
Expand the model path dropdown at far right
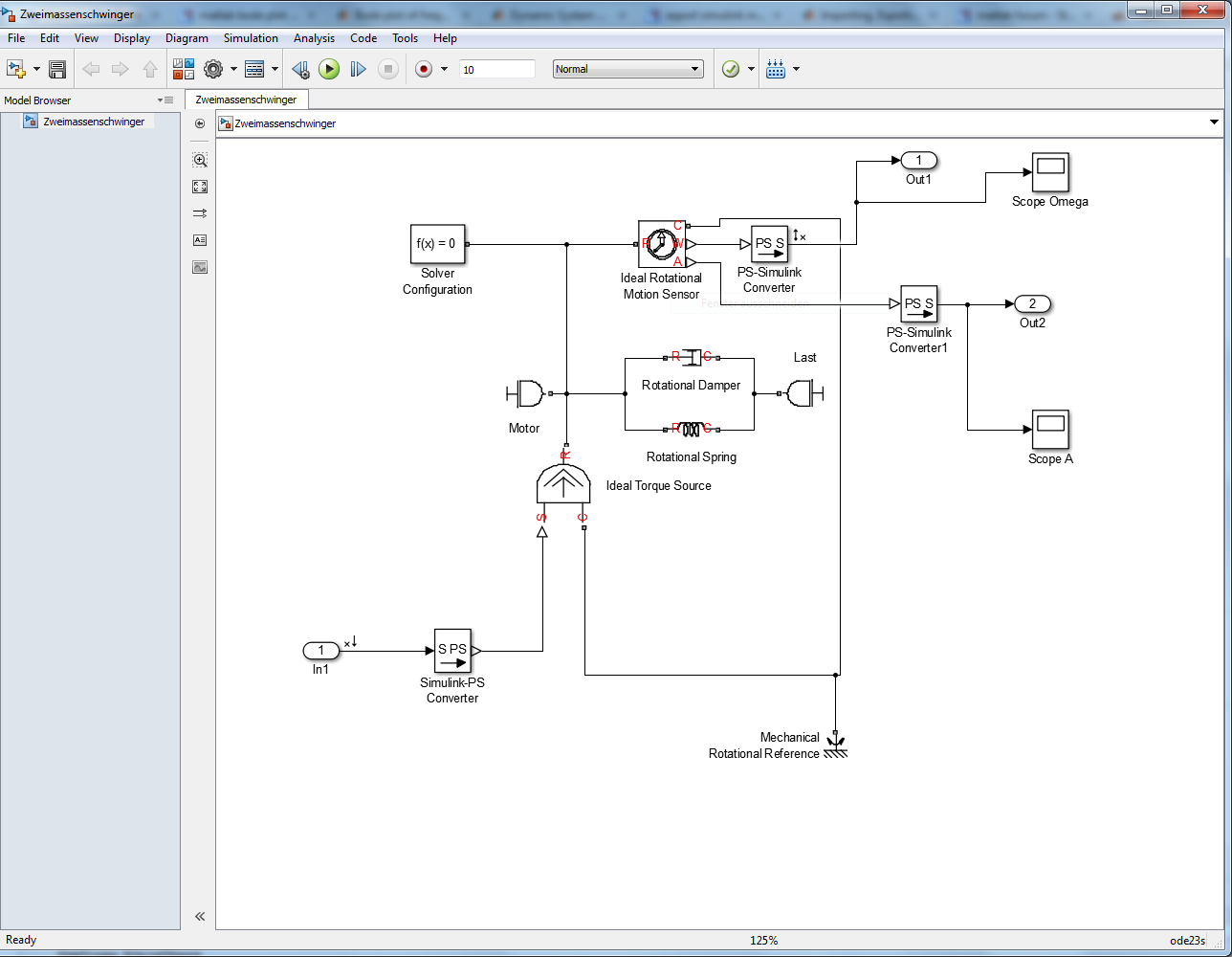[1214, 122]
